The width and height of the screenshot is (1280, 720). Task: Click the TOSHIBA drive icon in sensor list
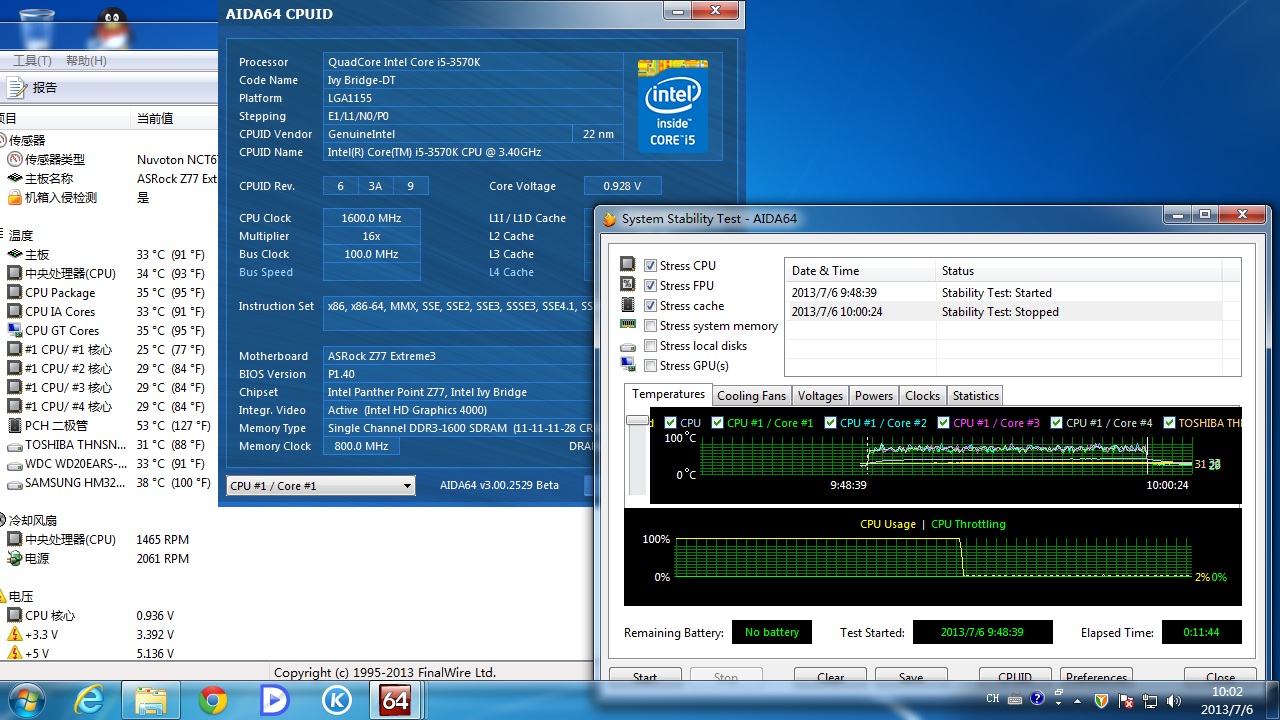pyautogui.click(x=14, y=445)
